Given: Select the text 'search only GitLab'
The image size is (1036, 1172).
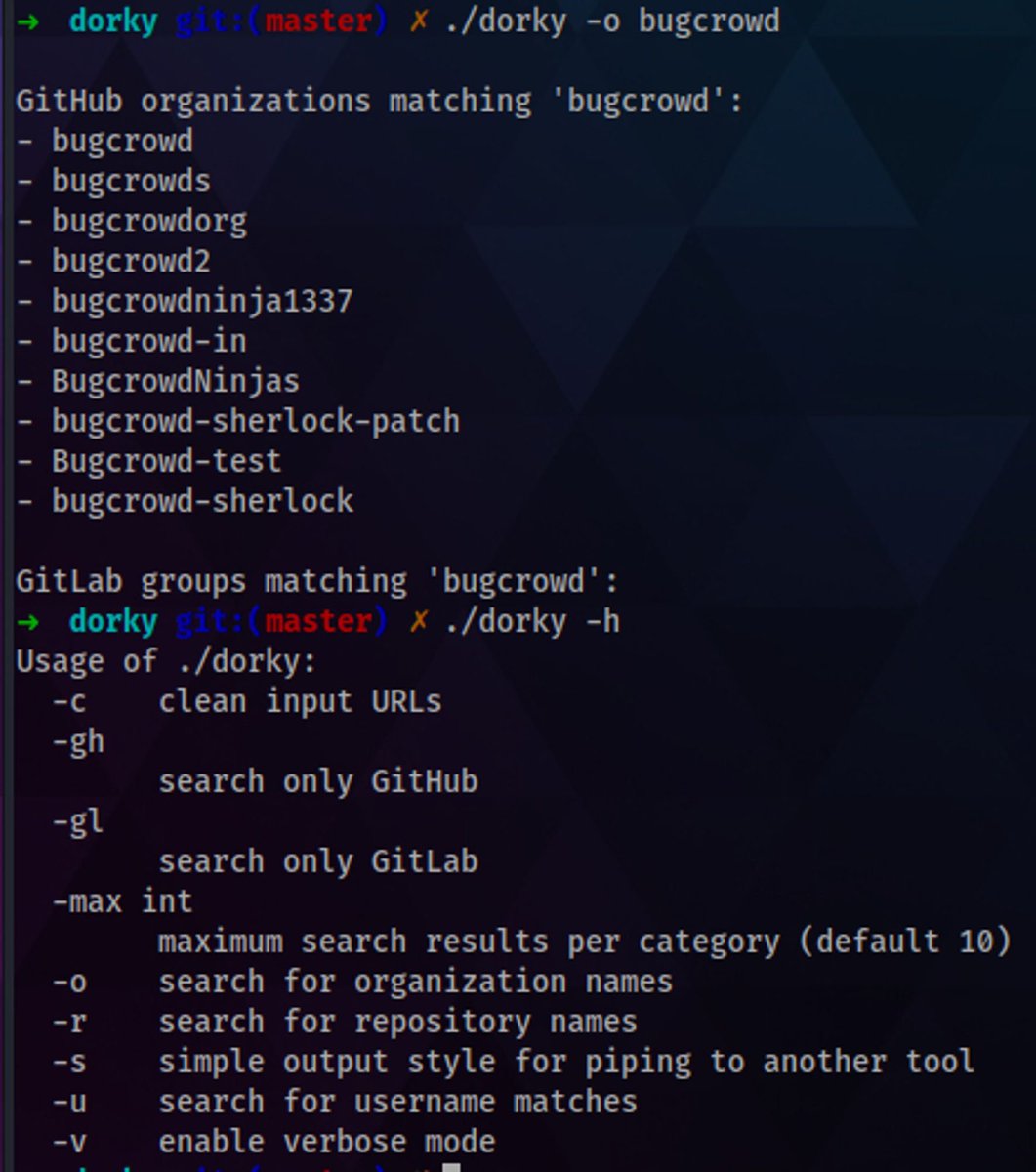Looking at the screenshot, I should click(318, 861).
